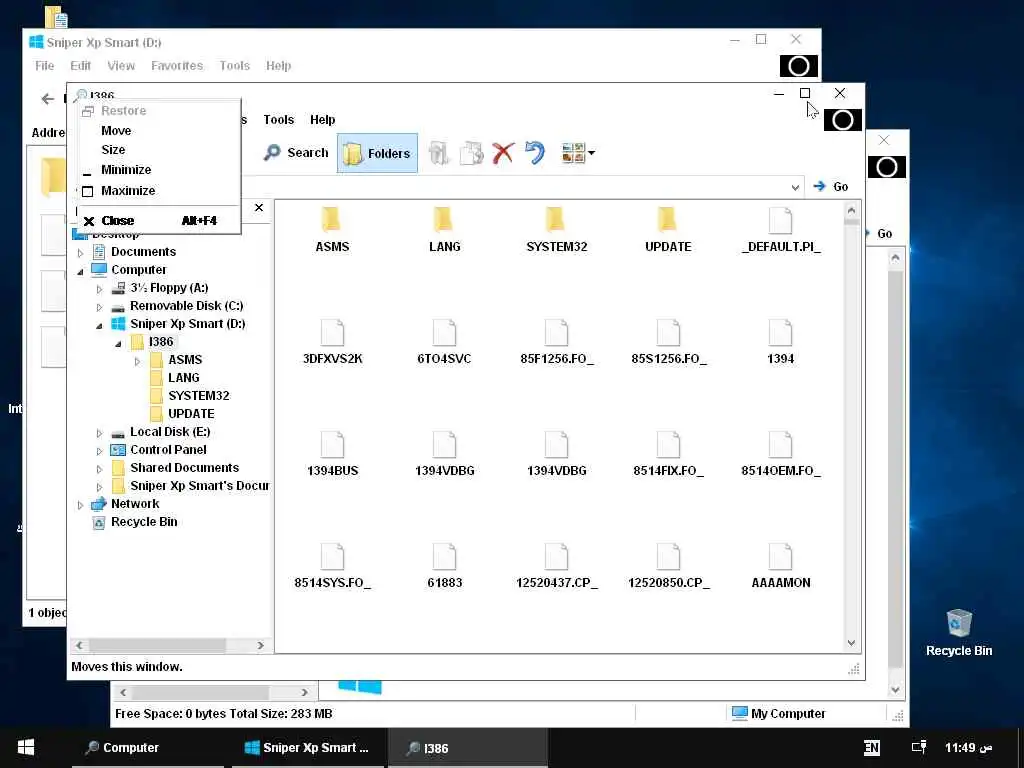Open the Views dropdown icon
The image size is (1024, 768).
(578, 153)
